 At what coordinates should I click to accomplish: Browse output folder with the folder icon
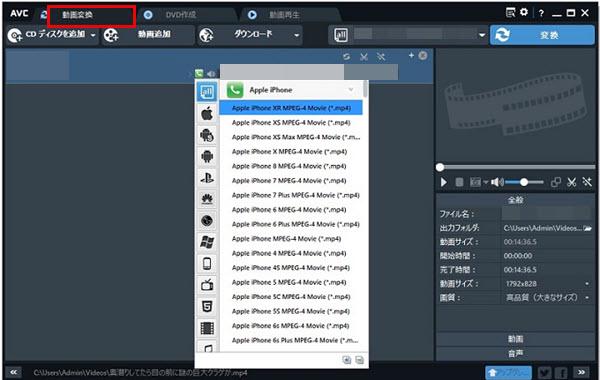point(588,228)
